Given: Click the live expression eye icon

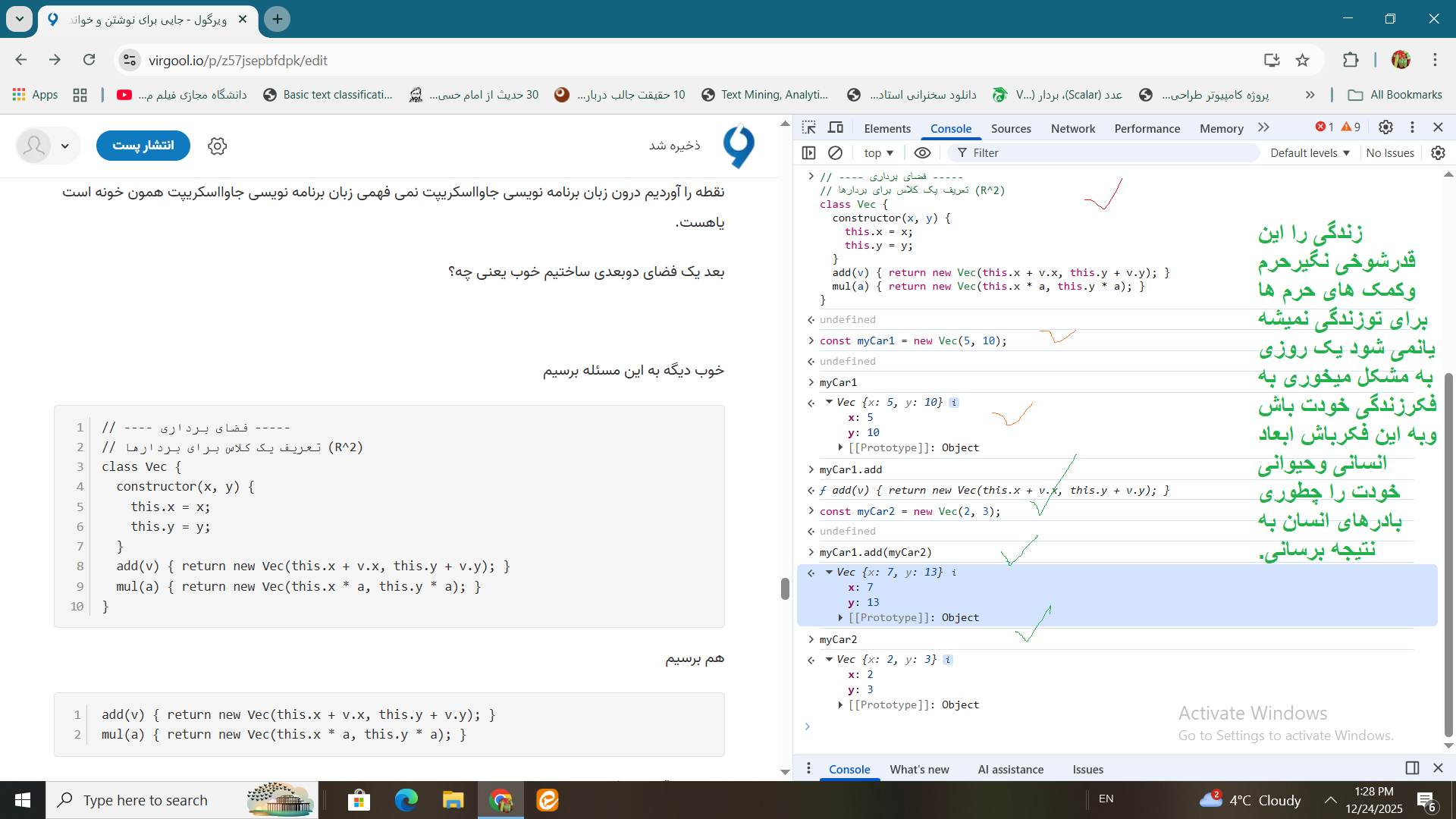Looking at the screenshot, I should (922, 153).
